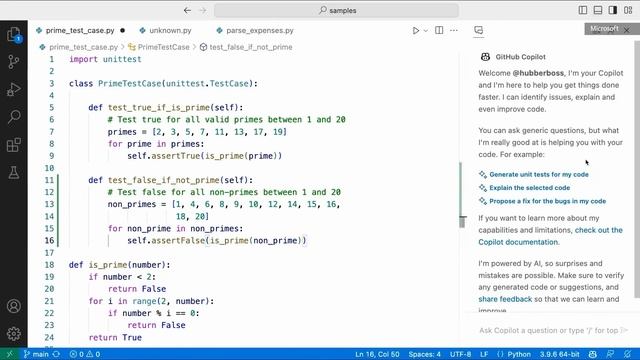Toggle the secondary side bar visibility
The width and height of the screenshot is (640, 360).
tap(613, 11)
